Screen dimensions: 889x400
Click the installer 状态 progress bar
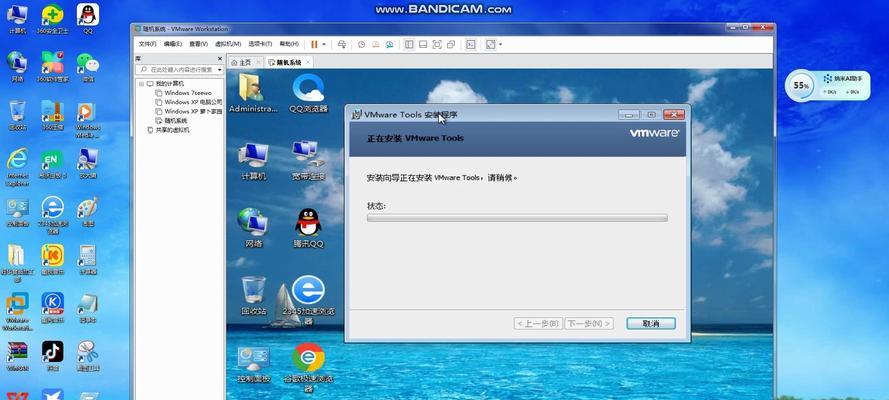[x=517, y=218]
